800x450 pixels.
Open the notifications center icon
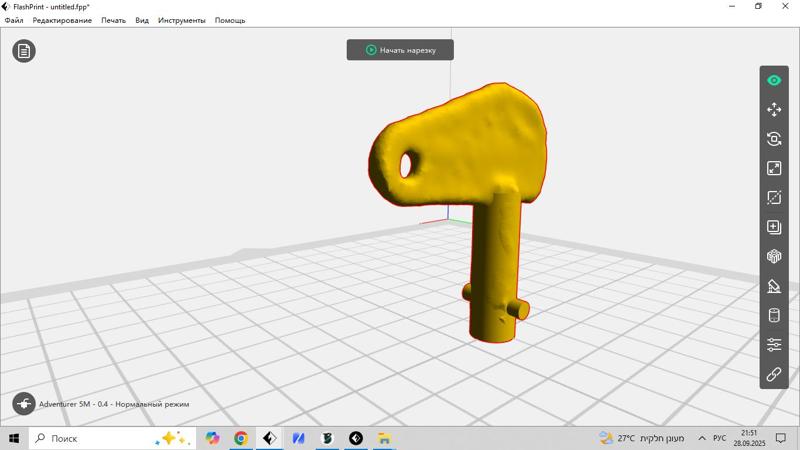coord(781,438)
